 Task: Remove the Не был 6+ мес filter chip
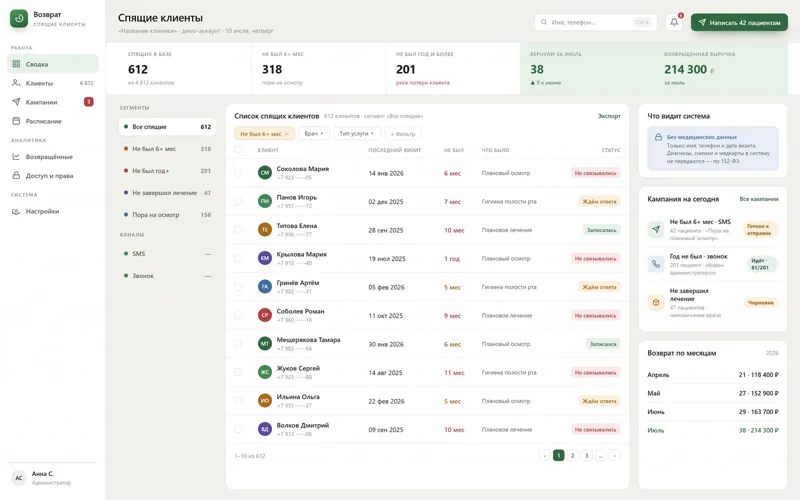click(x=287, y=134)
